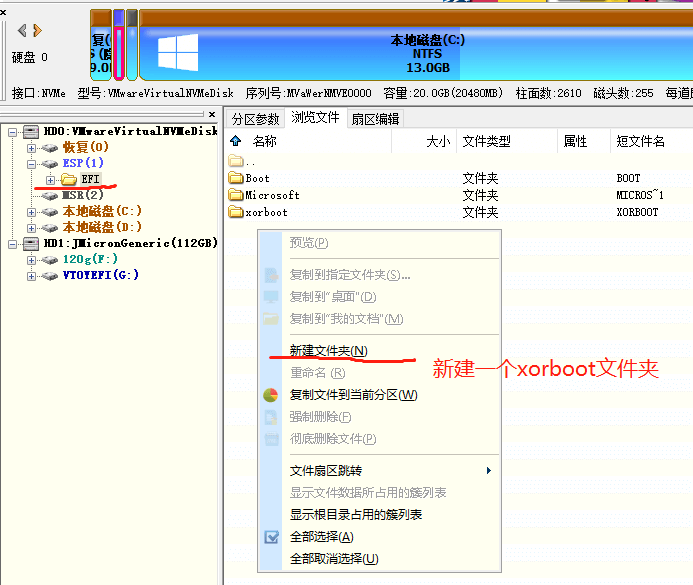Select the Microsoft folder in file list
Viewport: 693px width, 585px height.
coord(271,196)
